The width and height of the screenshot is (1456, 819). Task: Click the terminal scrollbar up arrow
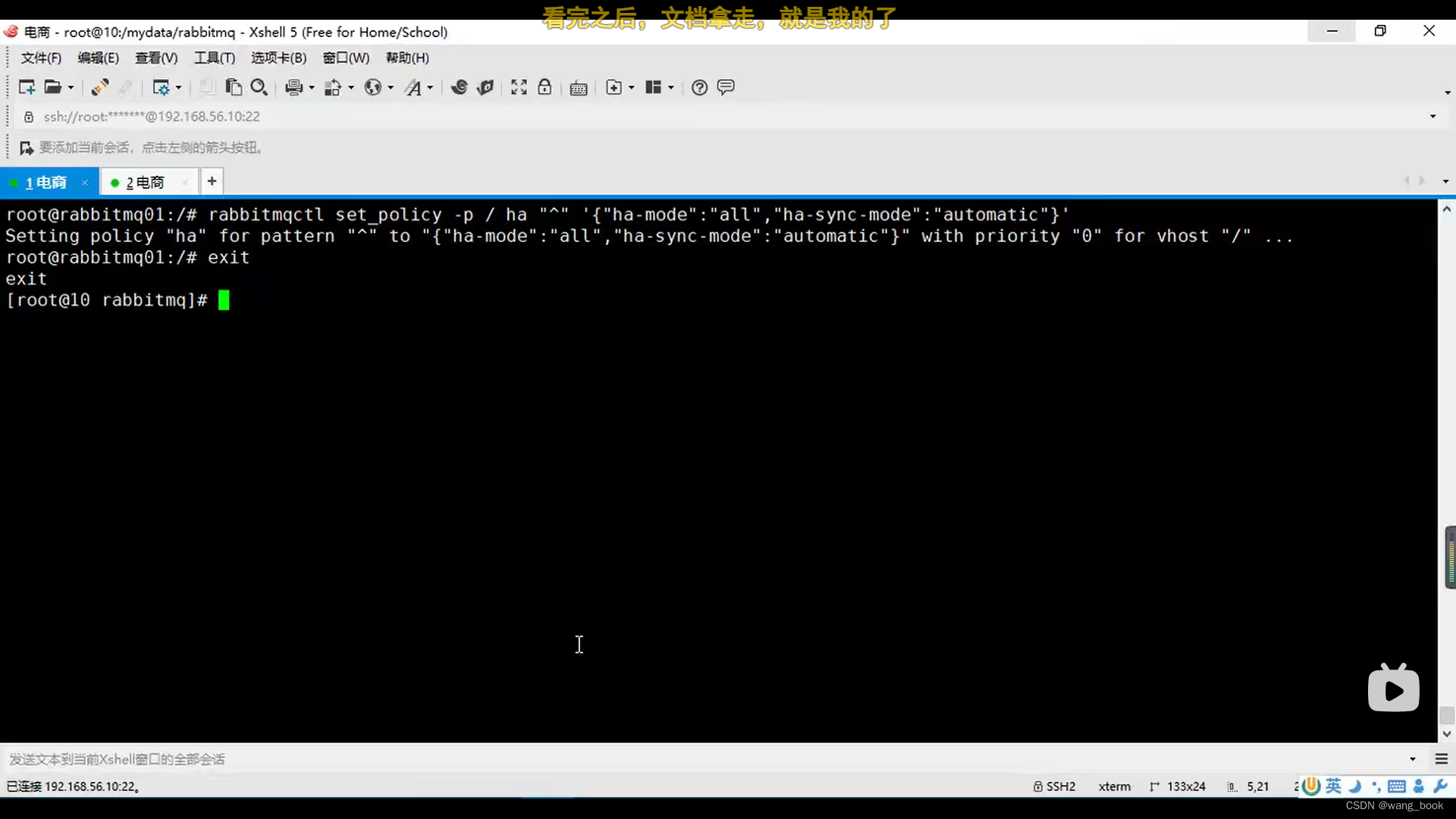tap(1447, 209)
